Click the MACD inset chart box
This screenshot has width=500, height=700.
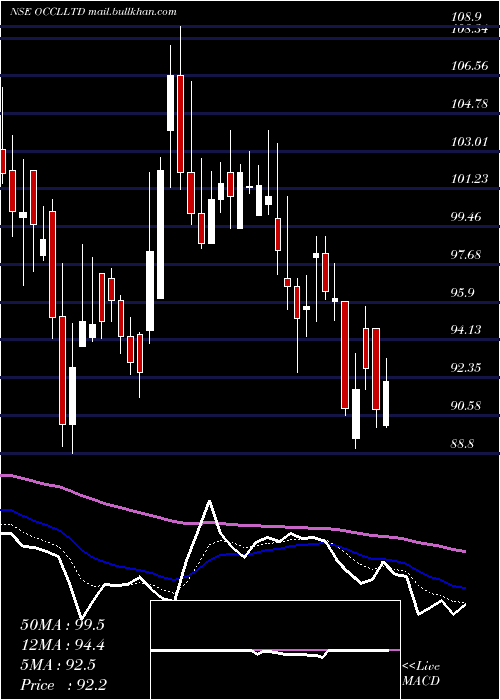click(x=275, y=650)
